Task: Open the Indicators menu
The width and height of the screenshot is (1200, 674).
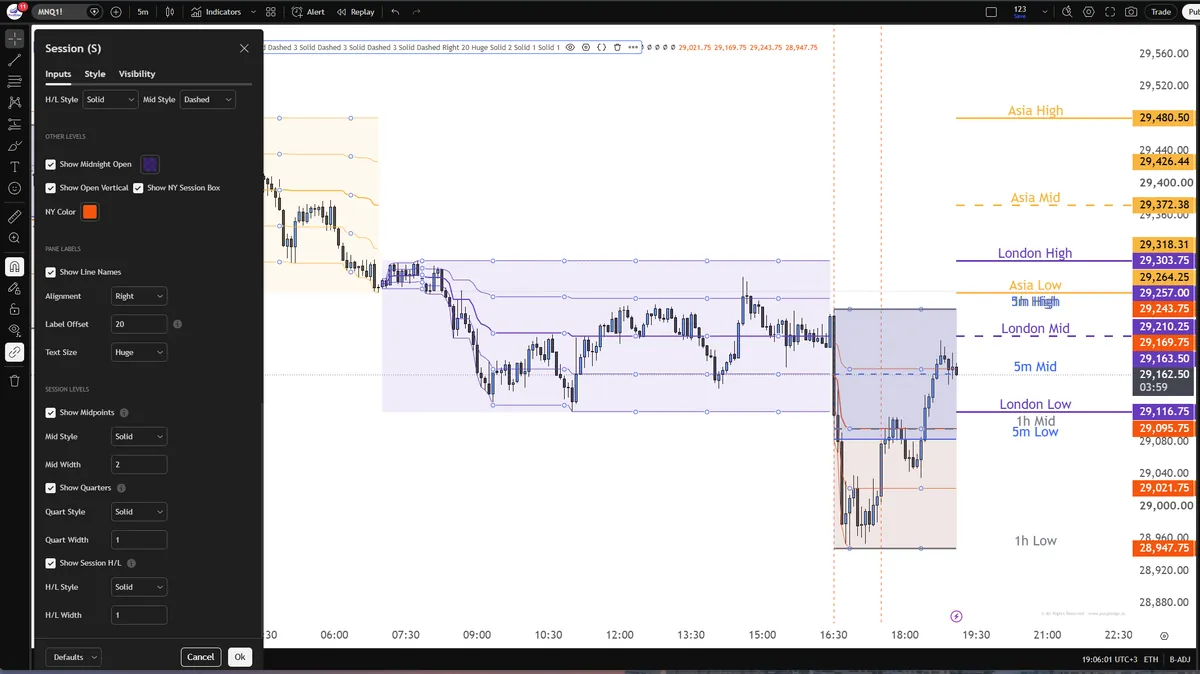Action: click(x=216, y=12)
